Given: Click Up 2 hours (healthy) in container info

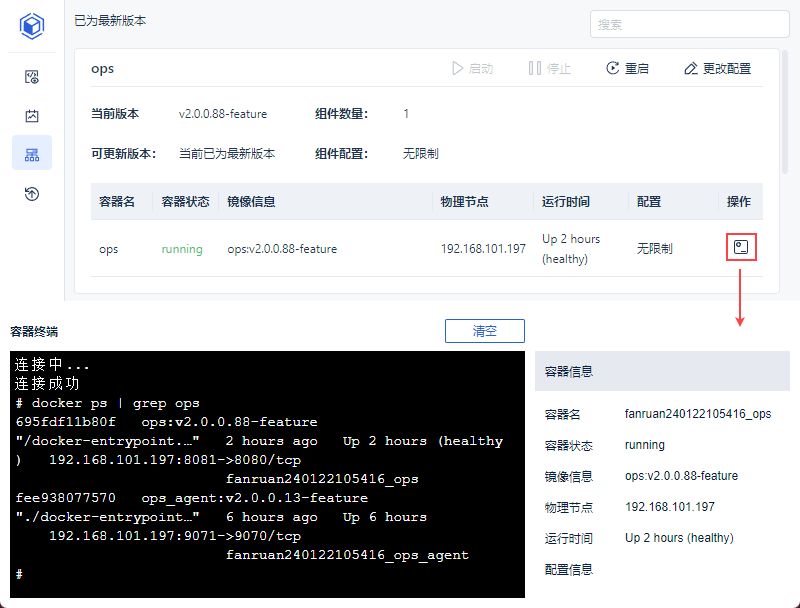Looking at the screenshot, I should (679, 538).
